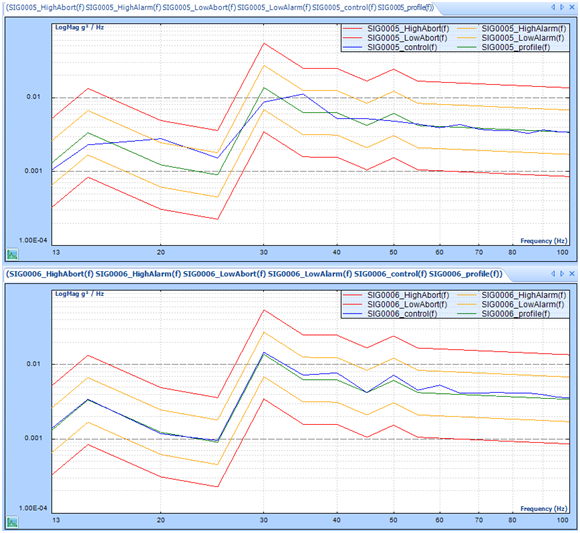Click right tab-scroll arrow of SIG0005 pane

tap(562, 7)
